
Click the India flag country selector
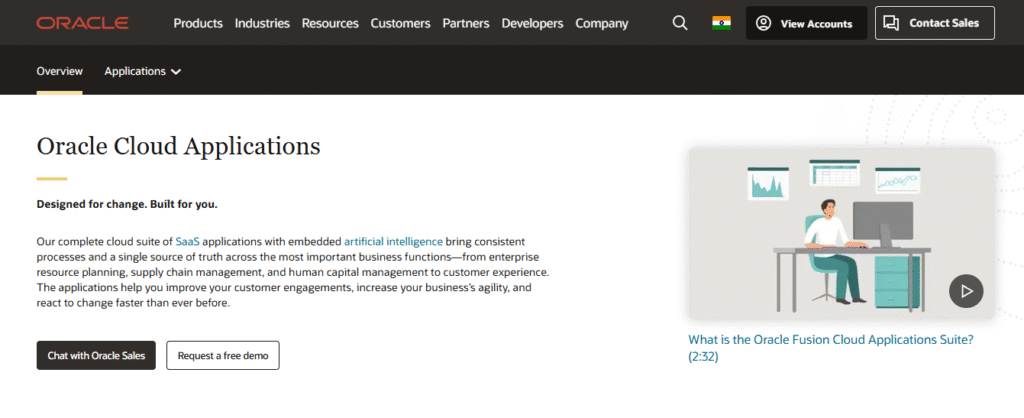tap(721, 23)
